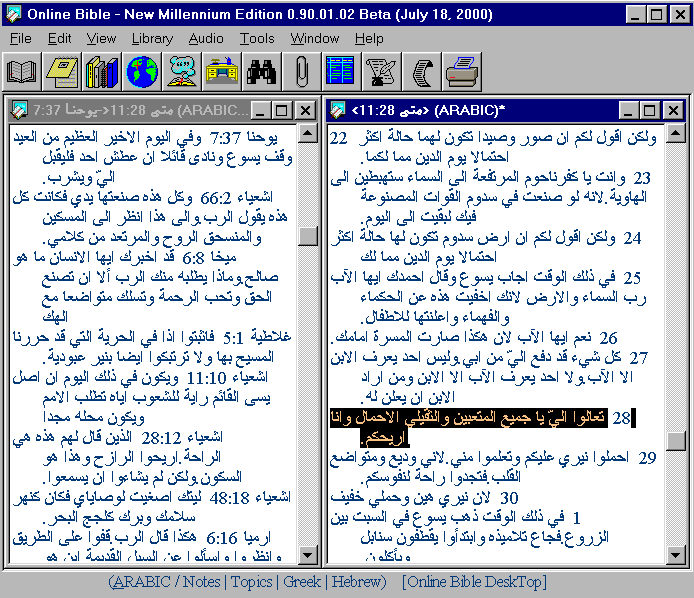This screenshot has height=598, width=694.
Task: Click the paperclip toolbar icon
Action: 301,72
